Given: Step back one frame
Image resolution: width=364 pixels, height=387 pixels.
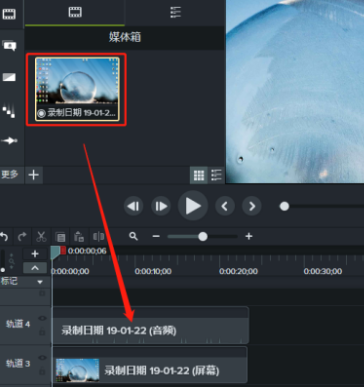Looking at the screenshot, I should (134, 206).
